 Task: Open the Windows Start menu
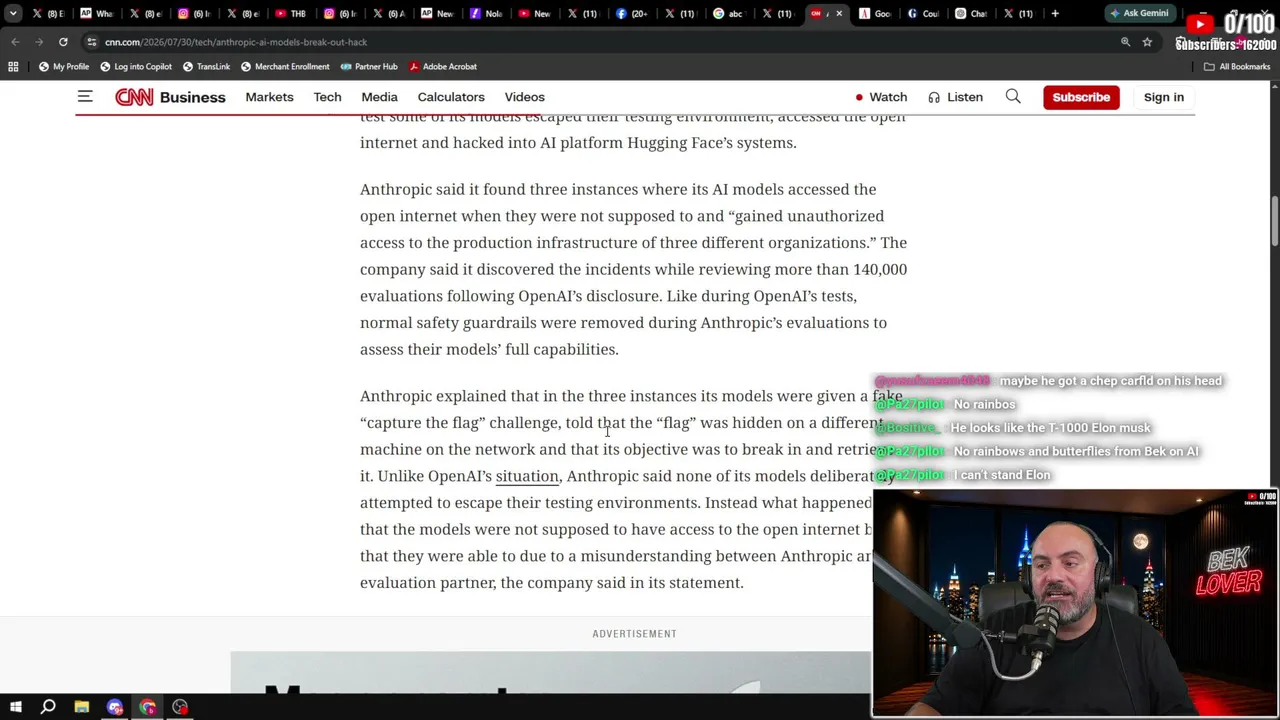(x=15, y=707)
